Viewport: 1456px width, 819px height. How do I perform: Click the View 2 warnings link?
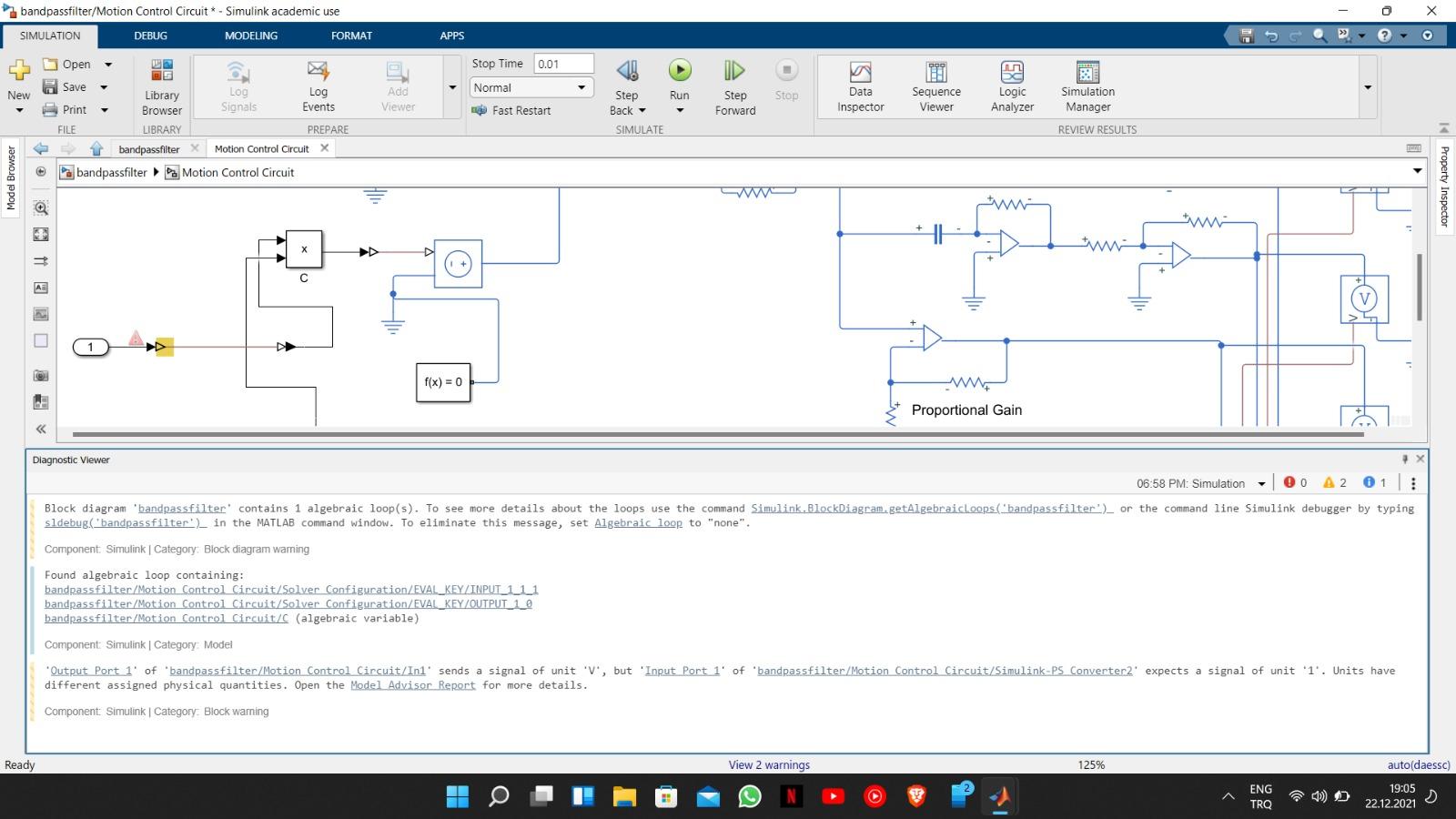click(768, 764)
